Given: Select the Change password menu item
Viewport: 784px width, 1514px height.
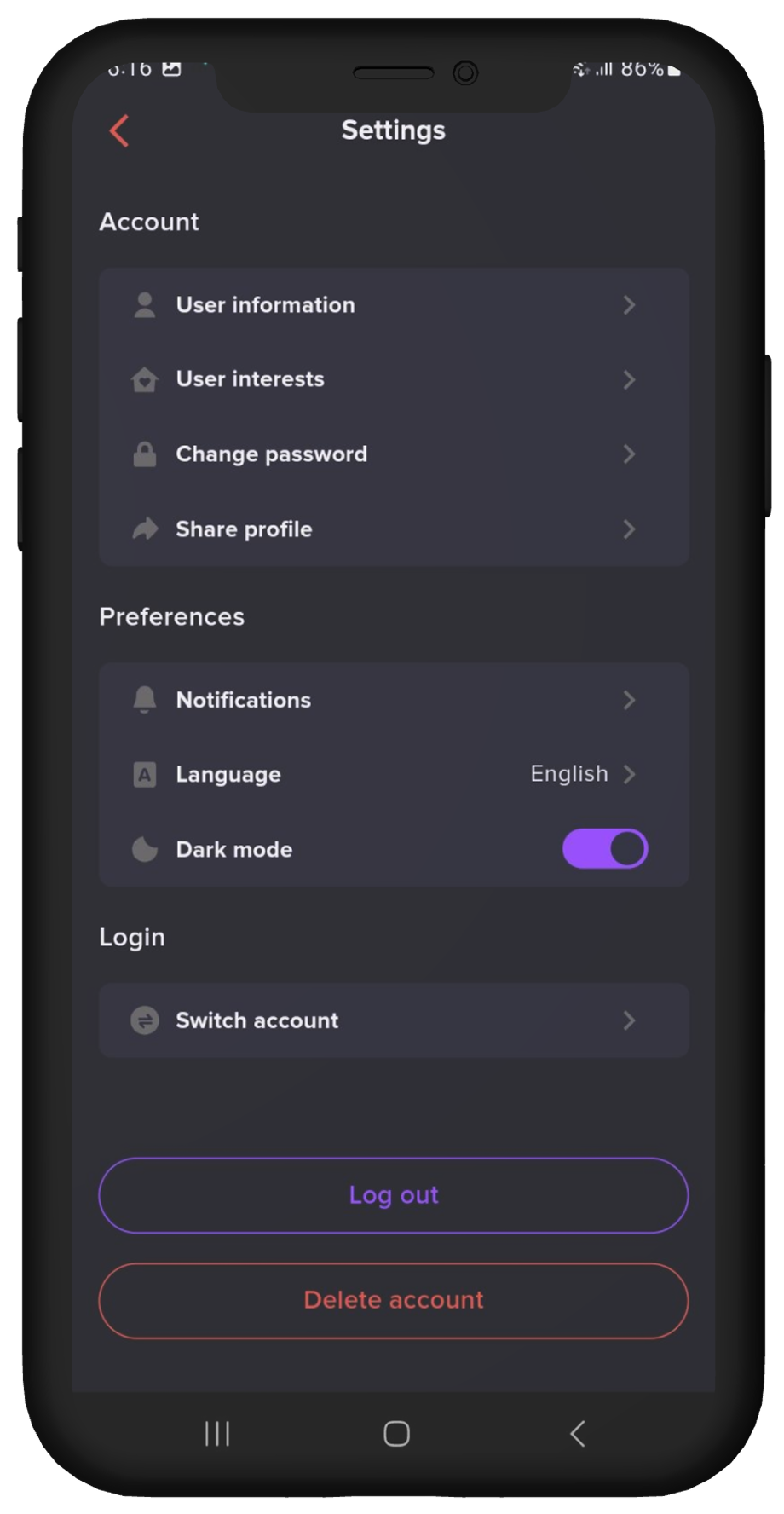Looking at the screenshot, I should click(x=392, y=454).
